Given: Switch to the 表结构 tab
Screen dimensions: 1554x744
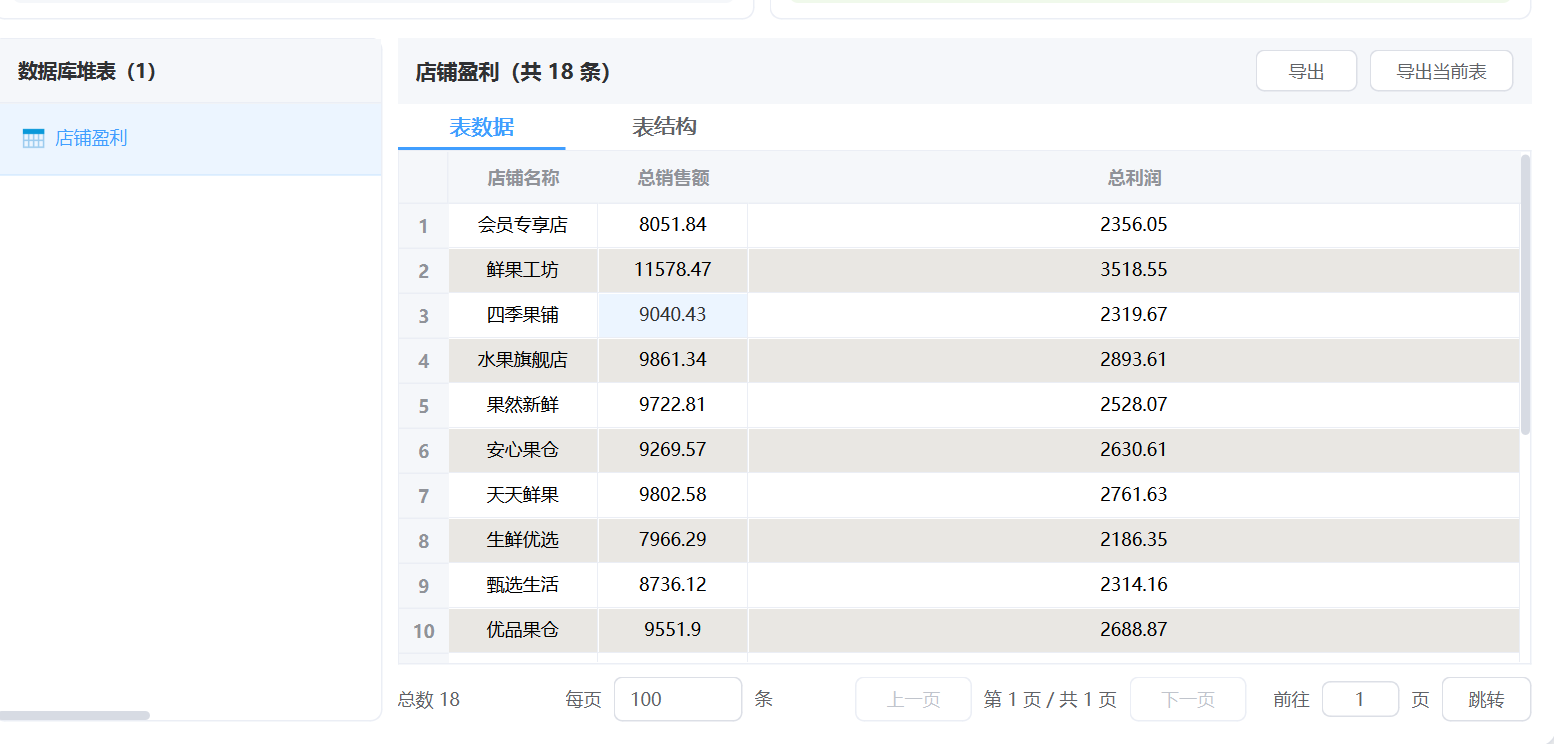Looking at the screenshot, I should pyautogui.click(x=664, y=127).
